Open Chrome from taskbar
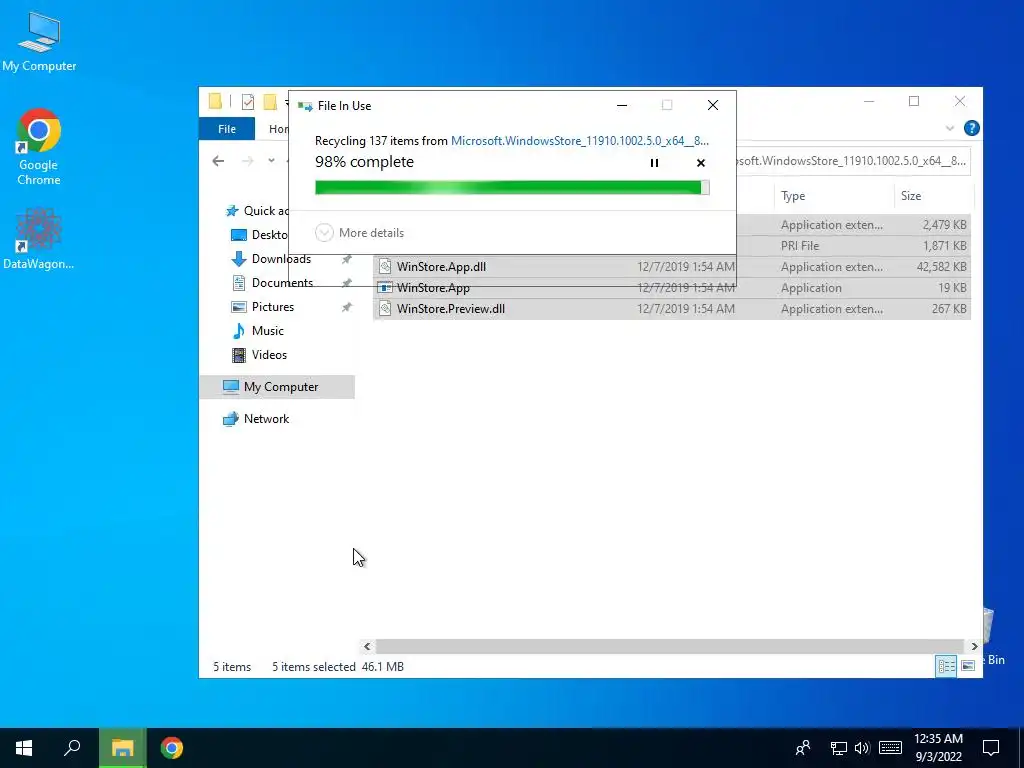1024x768 pixels. (x=172, y=748)
